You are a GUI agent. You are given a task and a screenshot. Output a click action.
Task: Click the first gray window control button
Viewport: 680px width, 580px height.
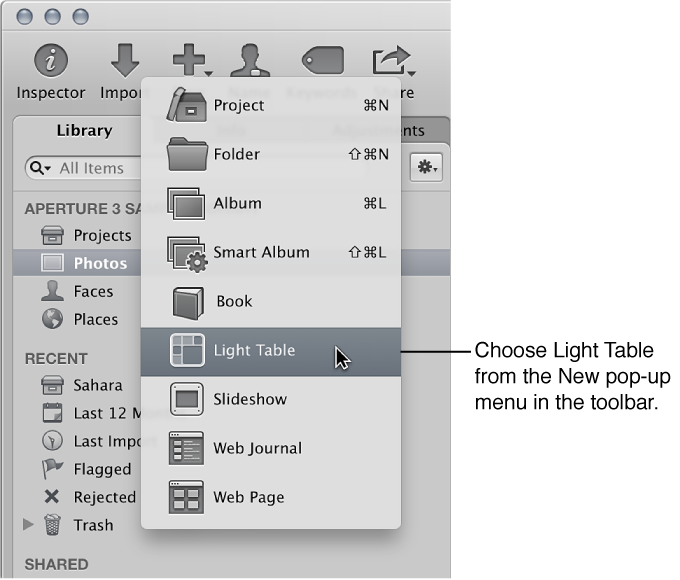24,17
